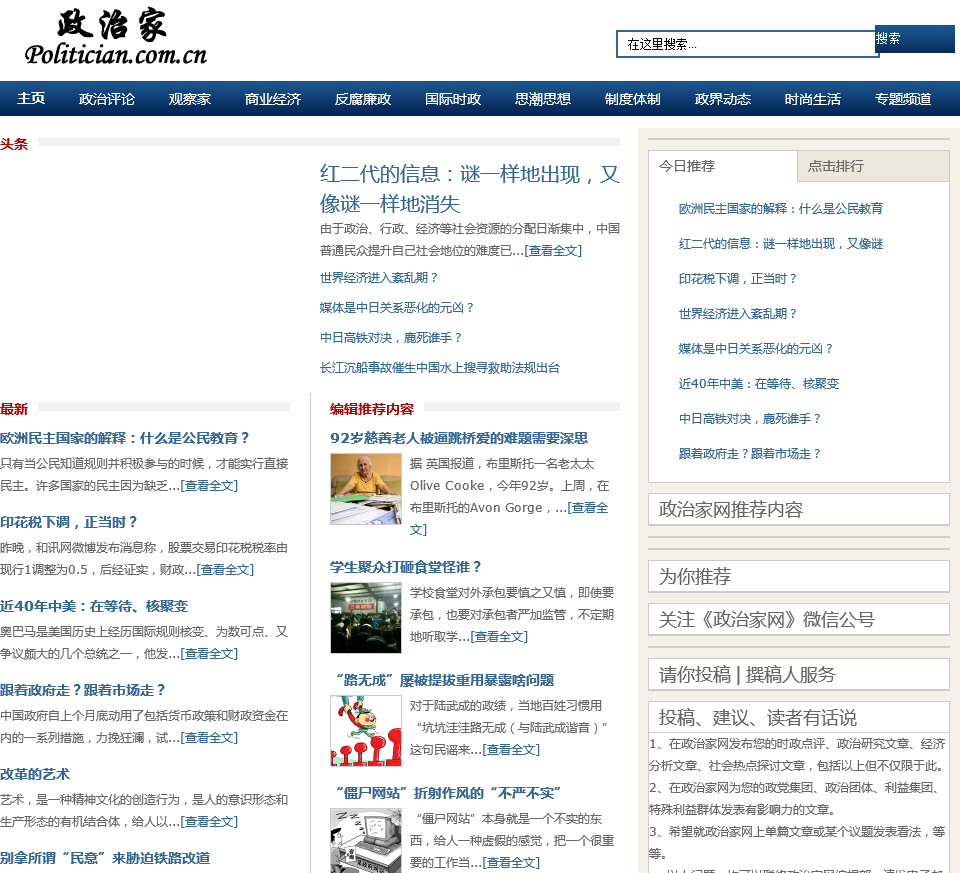Viewport: 960px width, 873px height.
Task: Click 关注《政治家网》微信公号 header
Action: (799, 619)
